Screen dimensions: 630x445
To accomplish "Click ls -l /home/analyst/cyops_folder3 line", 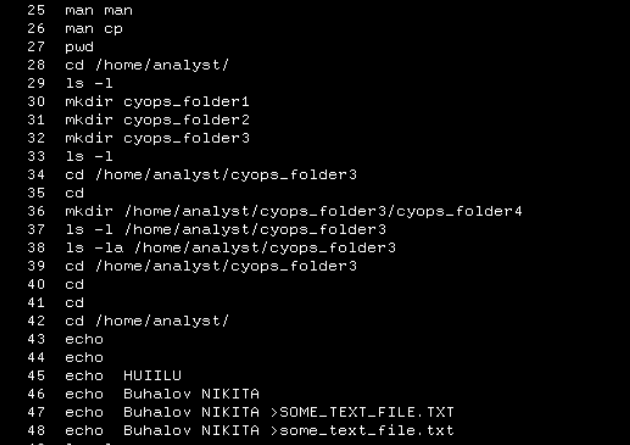I will coord(226,230).
